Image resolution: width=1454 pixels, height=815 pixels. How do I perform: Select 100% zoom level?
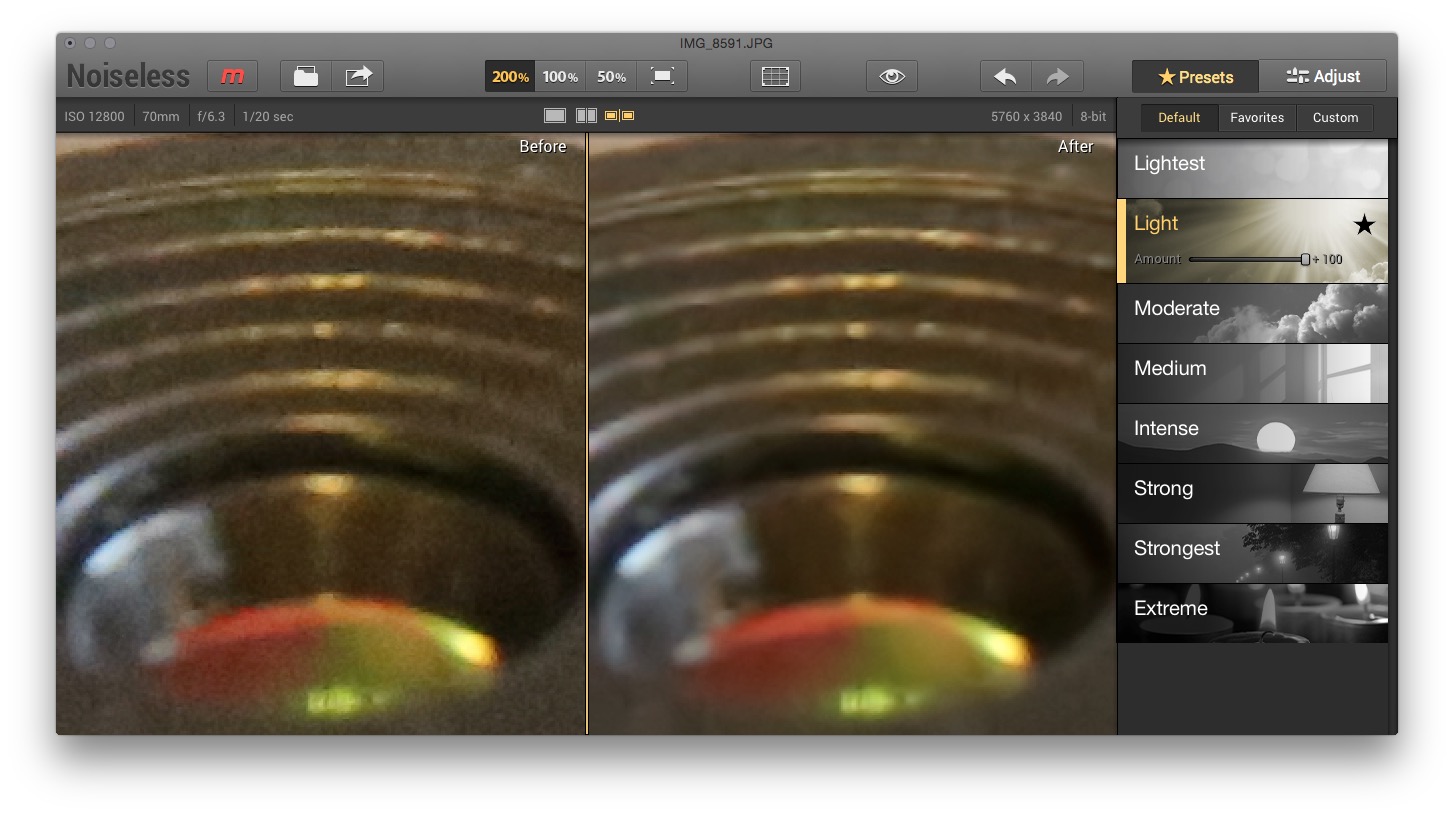(x=560, y=75)
